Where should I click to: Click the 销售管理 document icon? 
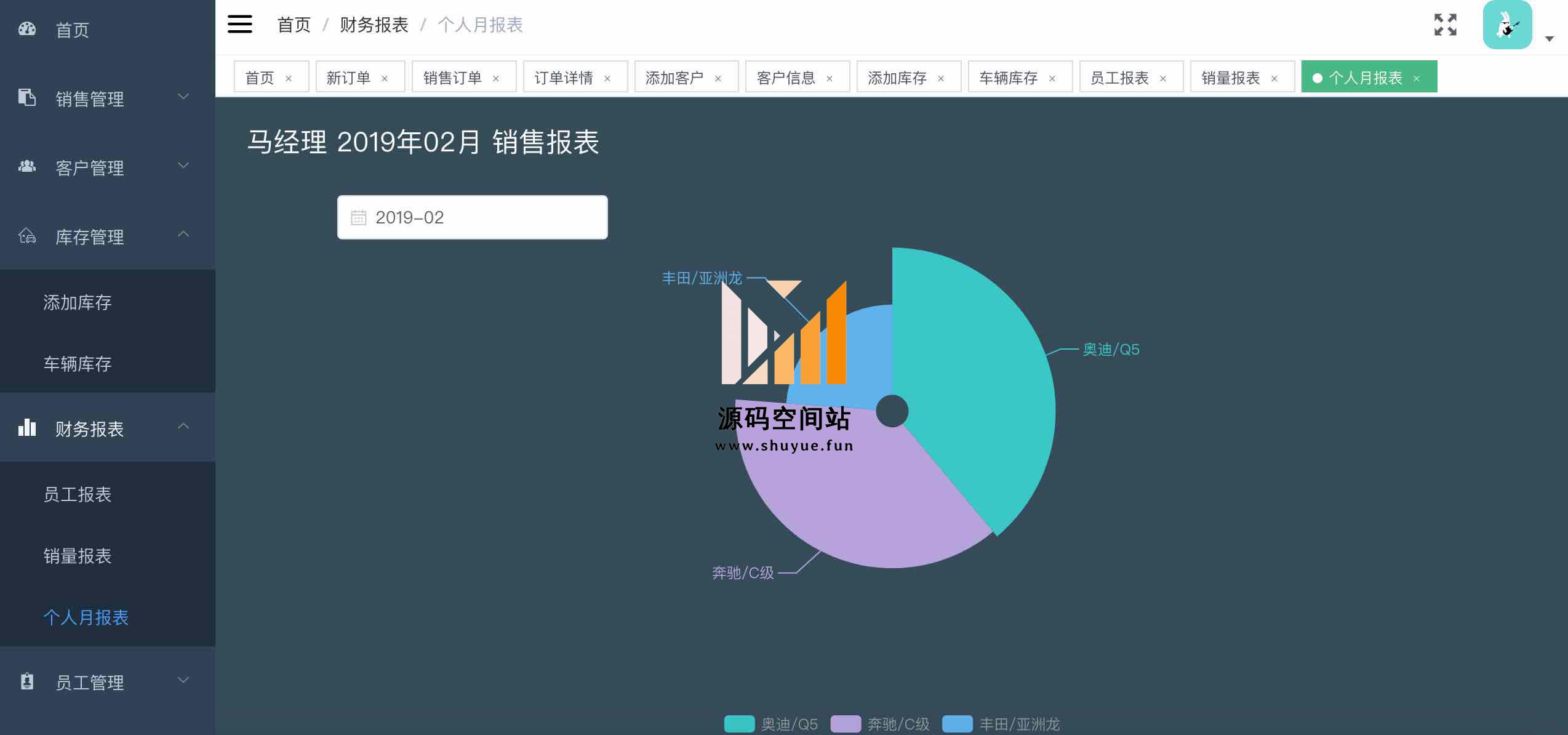(27, 97)
